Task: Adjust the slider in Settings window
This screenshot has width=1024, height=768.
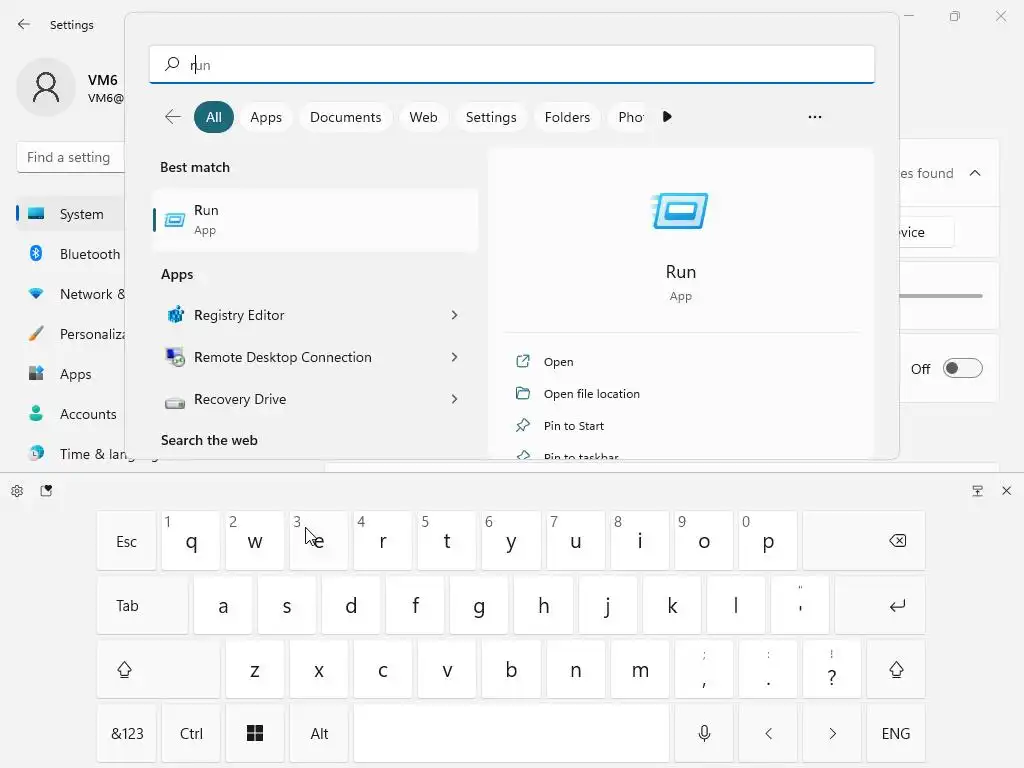Action: tap(941, 296)
